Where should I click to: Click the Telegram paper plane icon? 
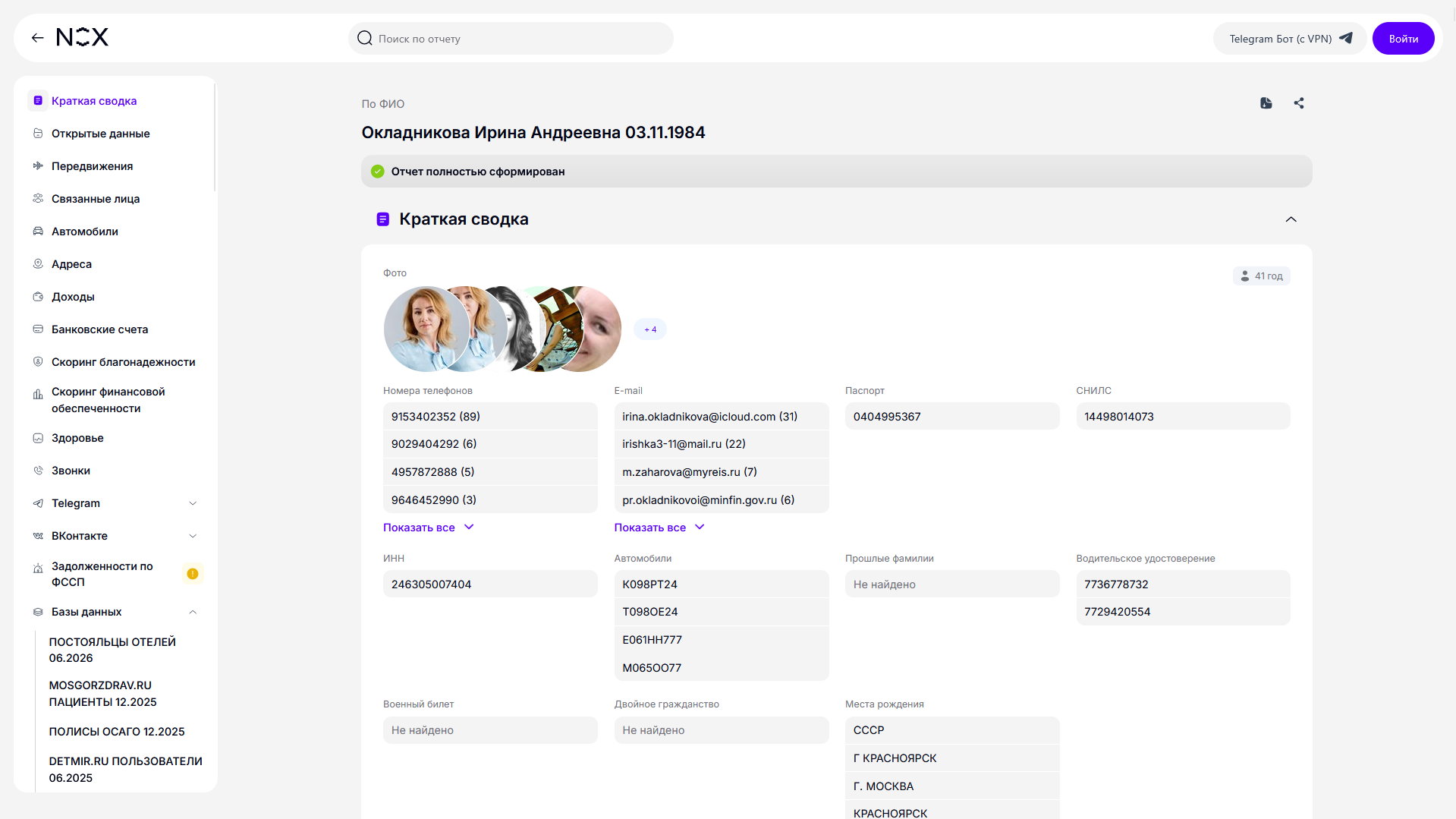point(1346,38)
